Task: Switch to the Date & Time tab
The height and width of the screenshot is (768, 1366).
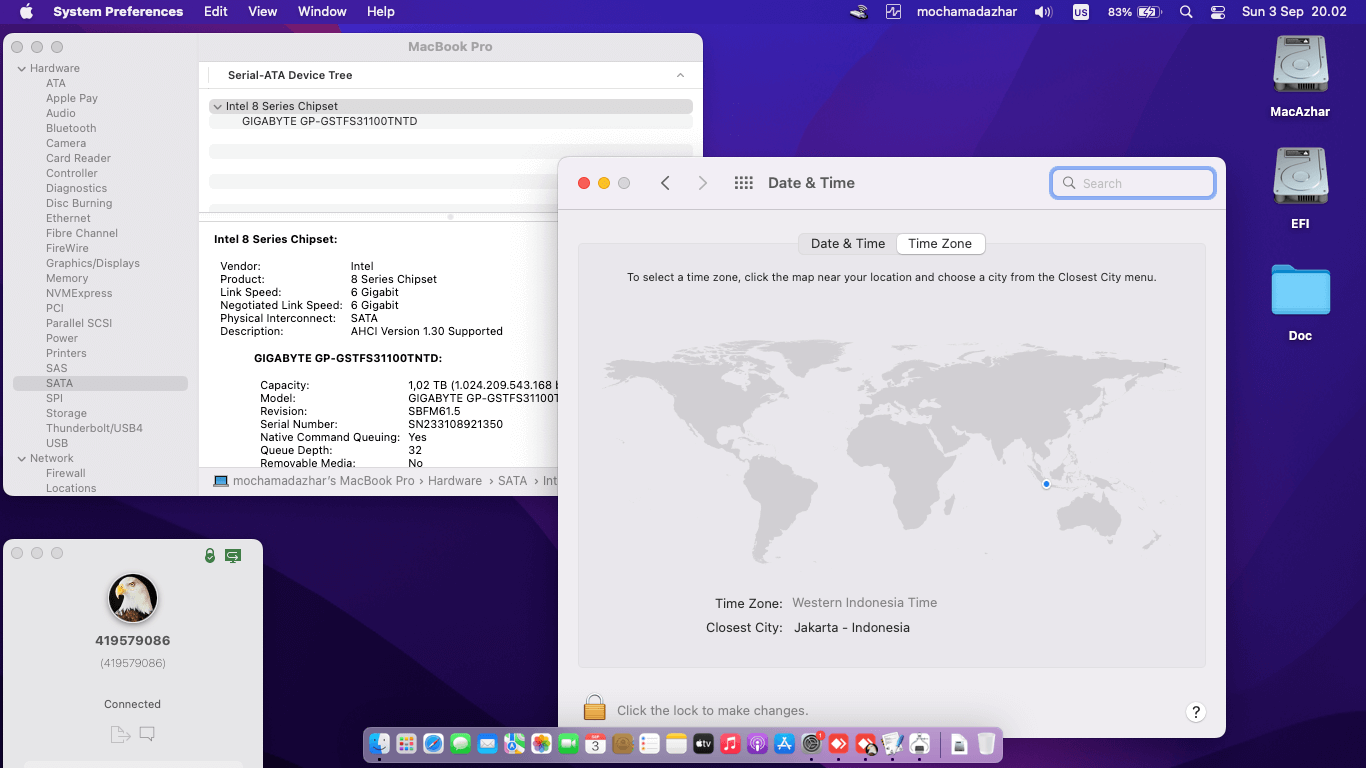Action: (848, 244)
